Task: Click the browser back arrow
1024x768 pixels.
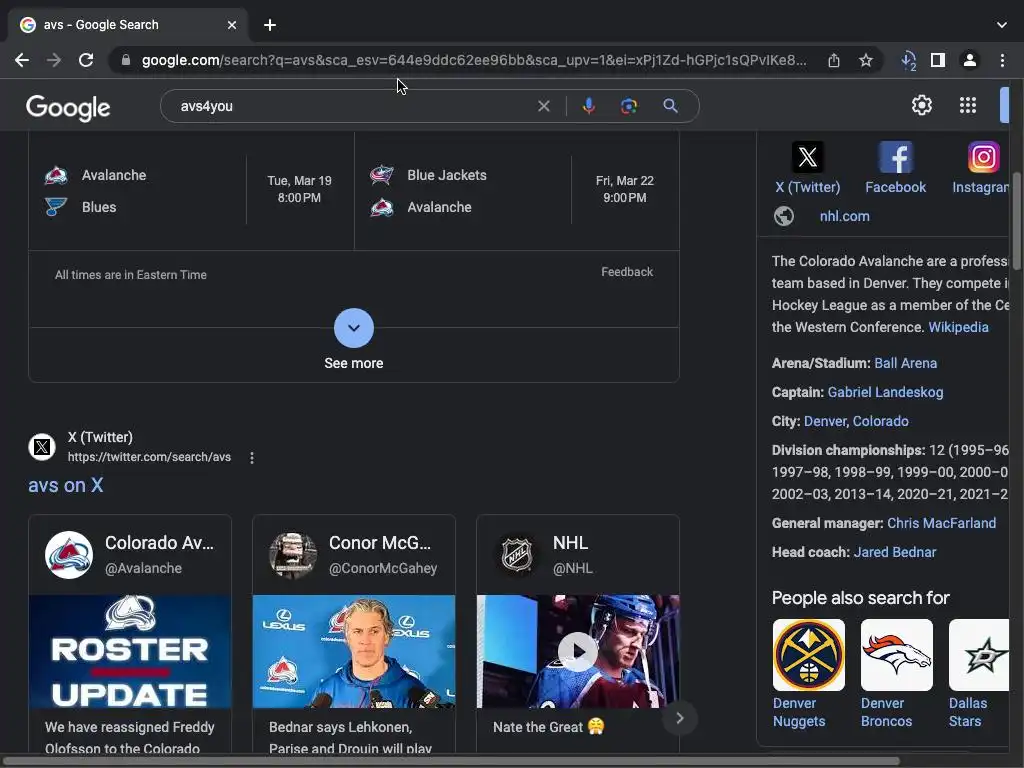Action: click(x=22, y=60)
